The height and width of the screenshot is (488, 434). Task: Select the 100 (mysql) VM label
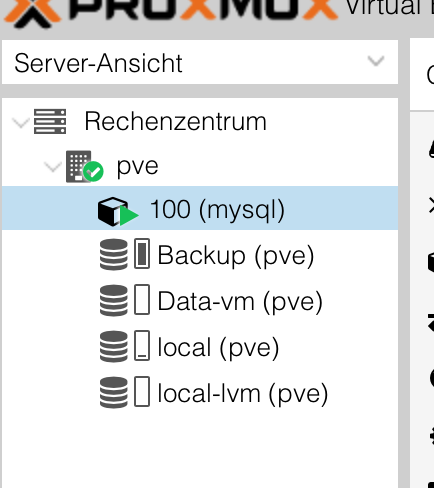[217, 210]
